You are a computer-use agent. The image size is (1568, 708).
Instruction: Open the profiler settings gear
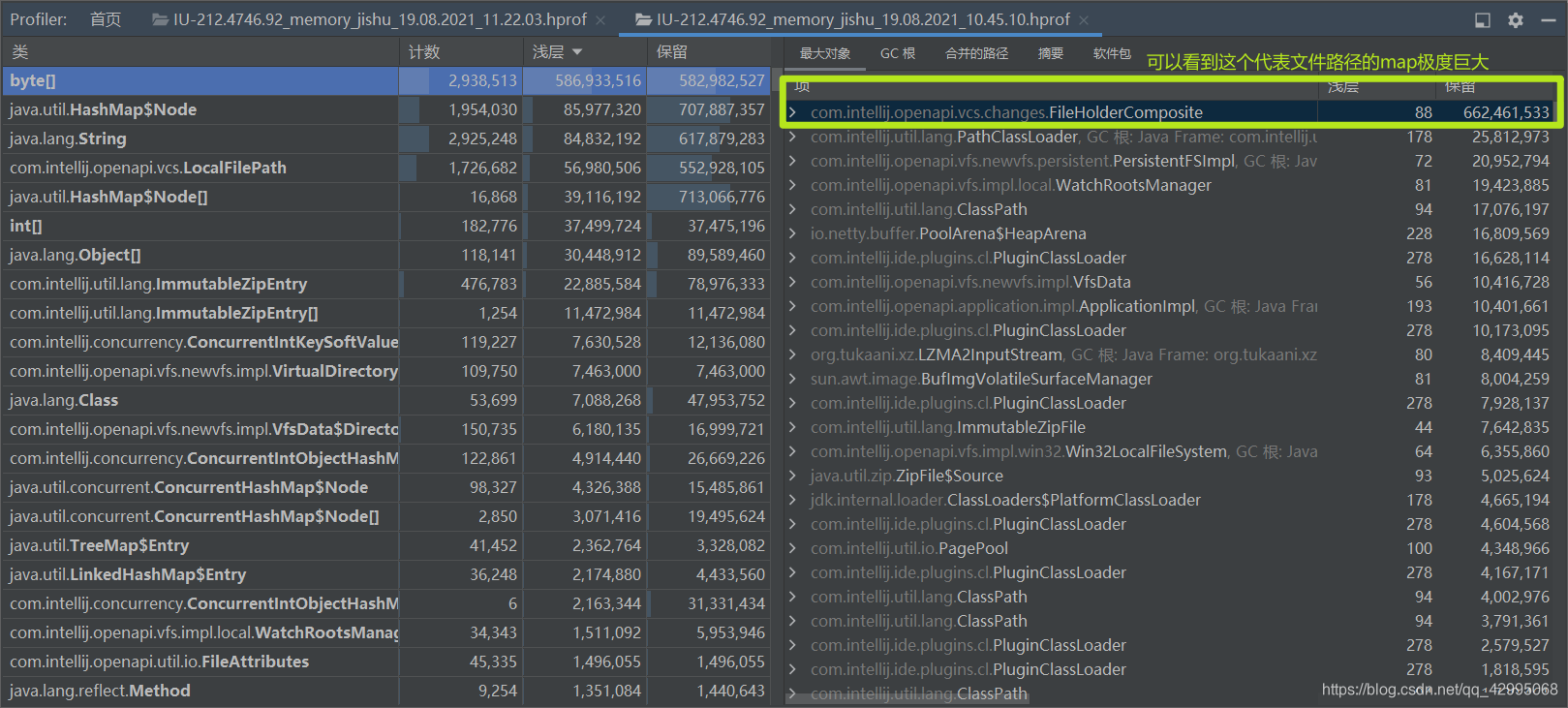[x=1516, y=19]
